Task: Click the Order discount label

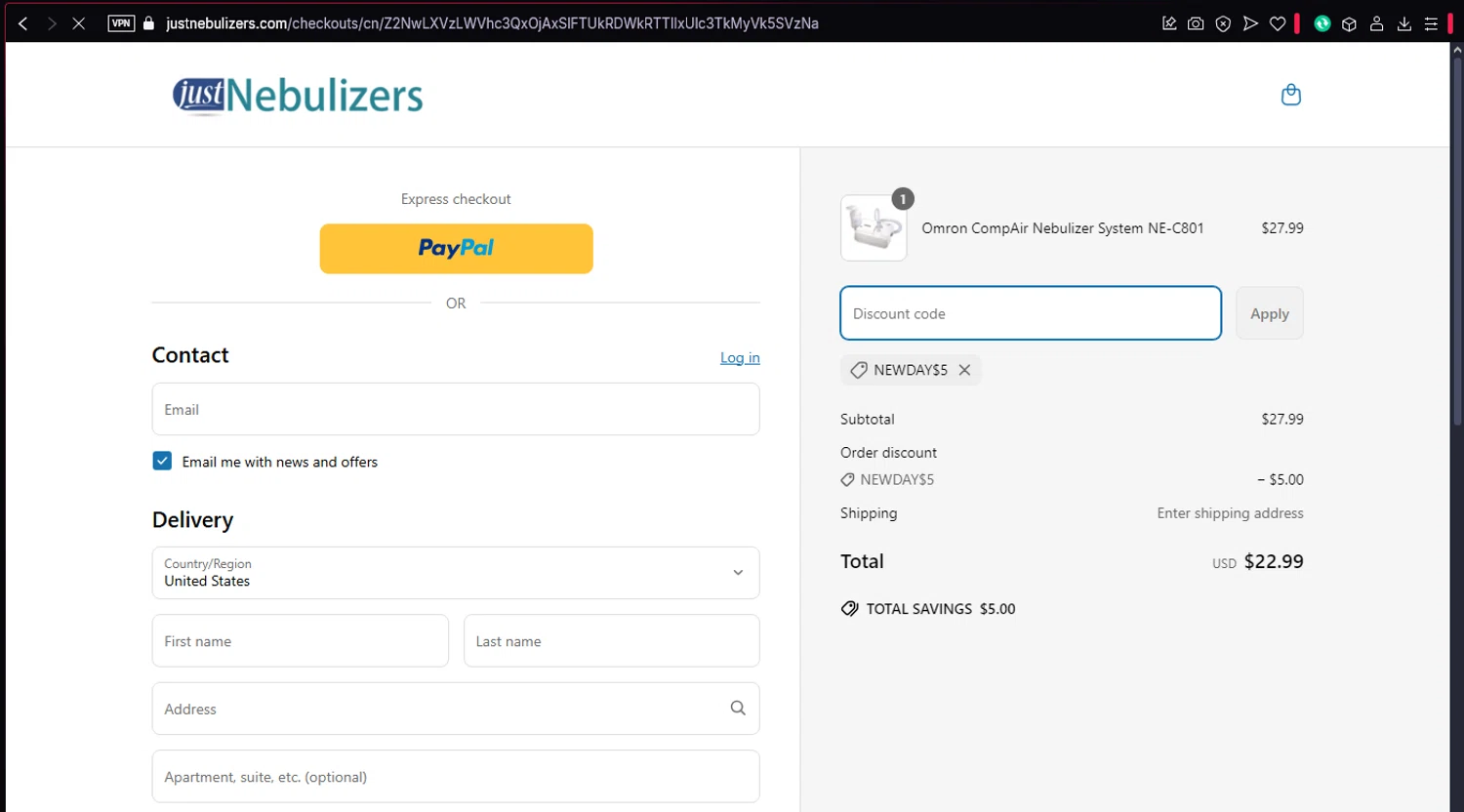Action: pyautogui.click(x=888, y=453)
